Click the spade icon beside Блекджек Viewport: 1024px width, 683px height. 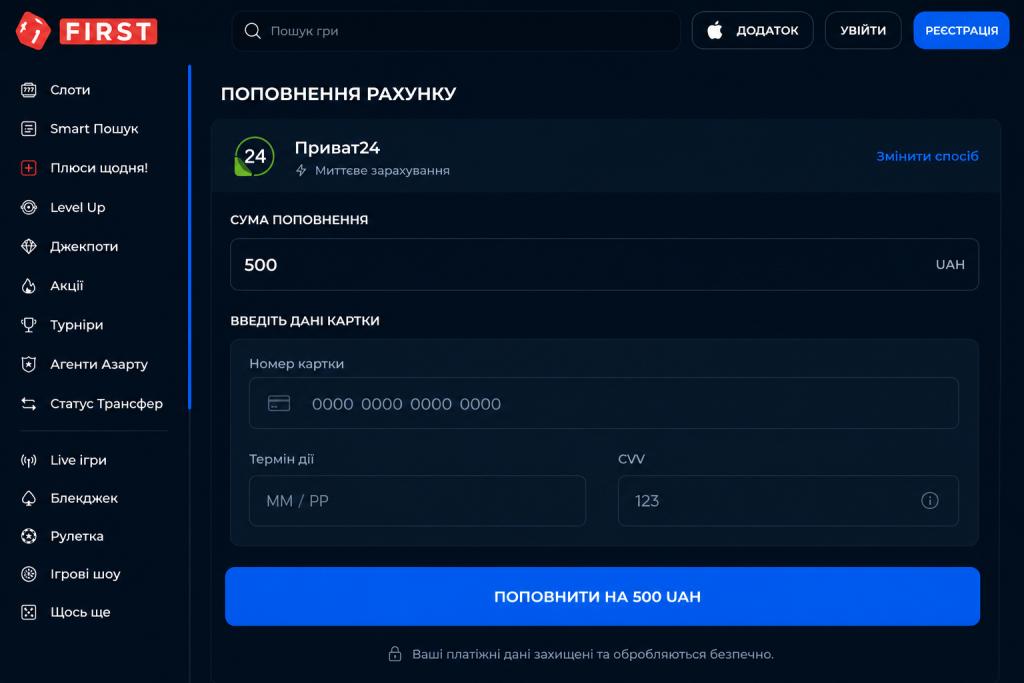(29, 498)
